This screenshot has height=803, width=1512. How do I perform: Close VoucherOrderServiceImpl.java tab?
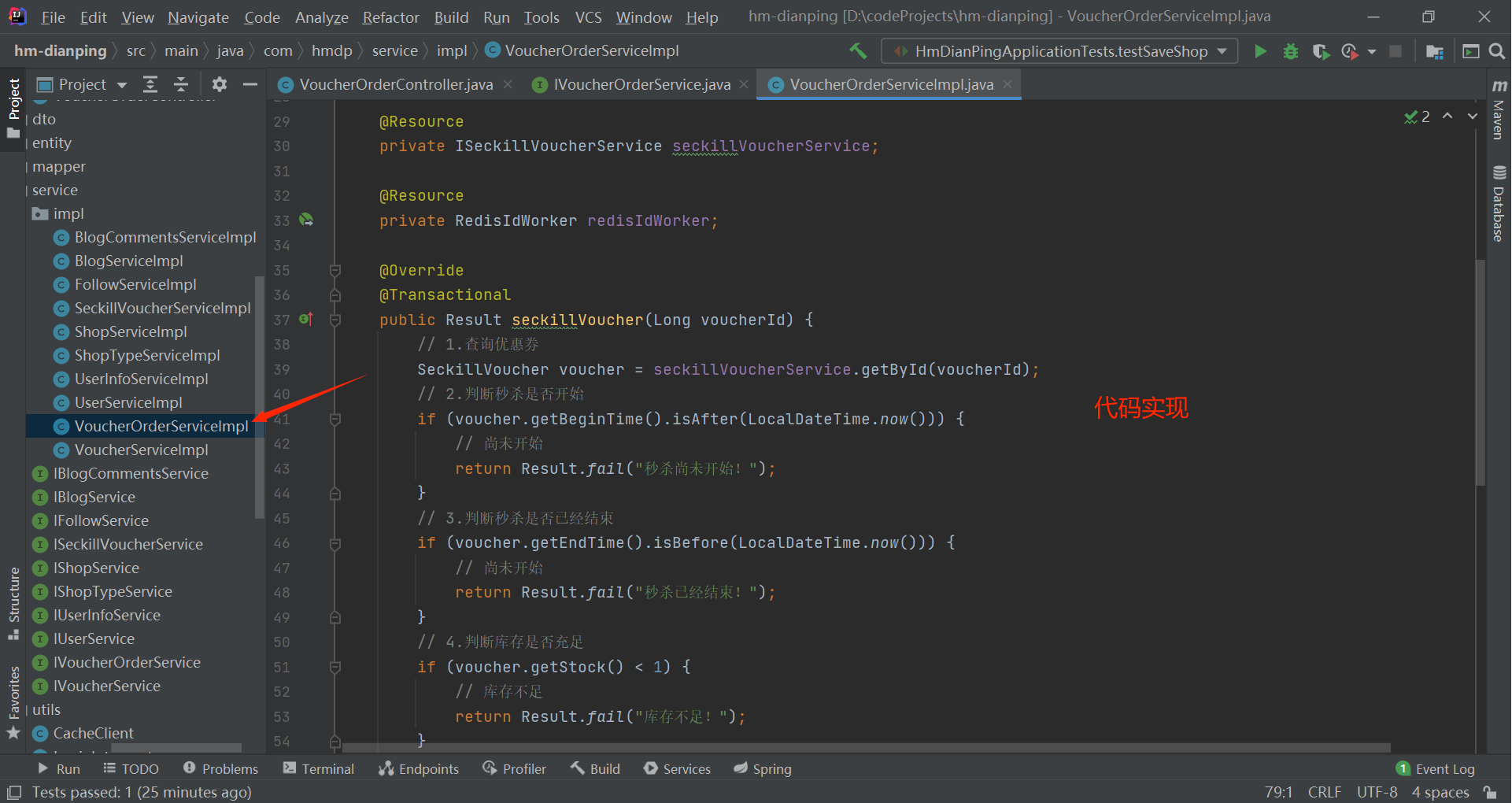pos(1007,84)
